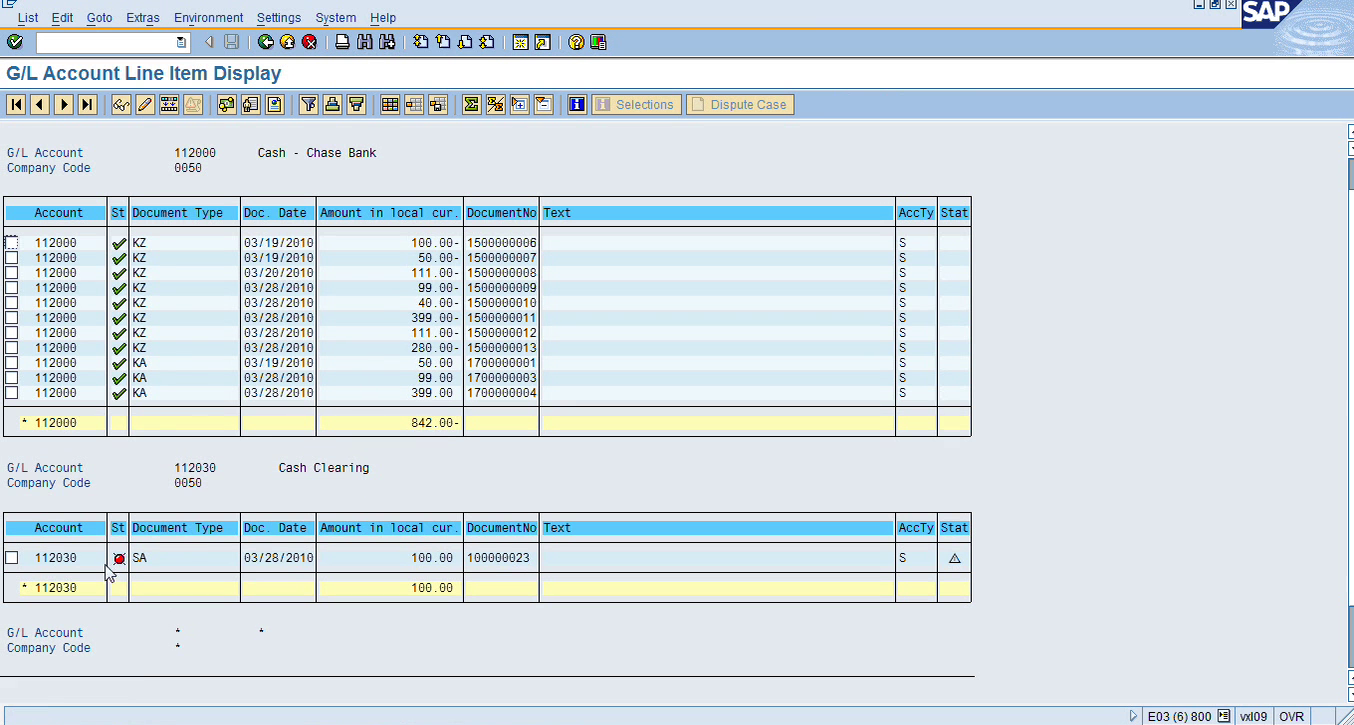This screenshot has width=1354, height=725.
Task: Tick checkbox for document 1500000013
Action: click(x=12, y=348)
